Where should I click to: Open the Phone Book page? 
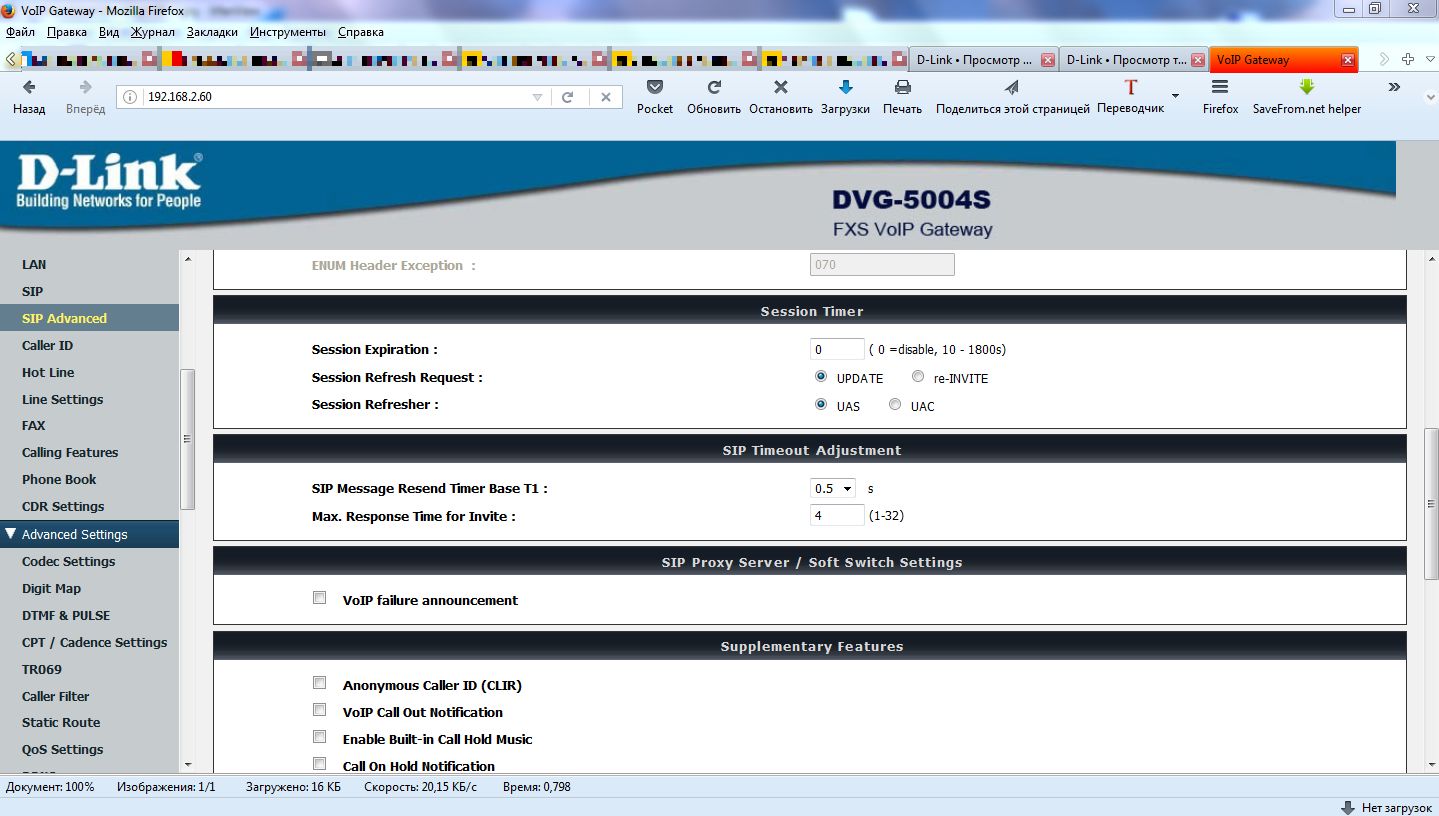(x=59, y=480)
